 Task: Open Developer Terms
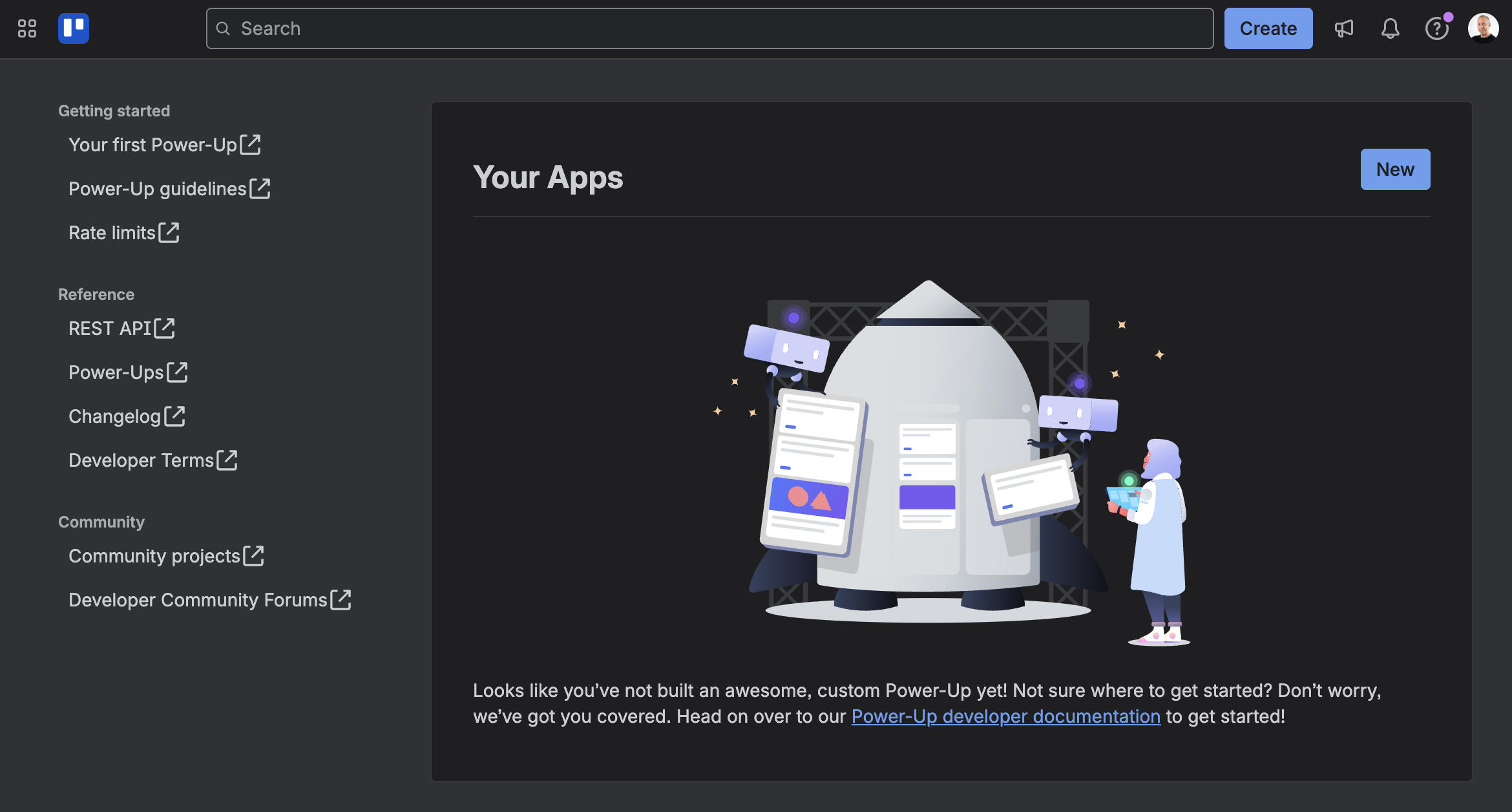pyautogui.click(x=140, y=460)
